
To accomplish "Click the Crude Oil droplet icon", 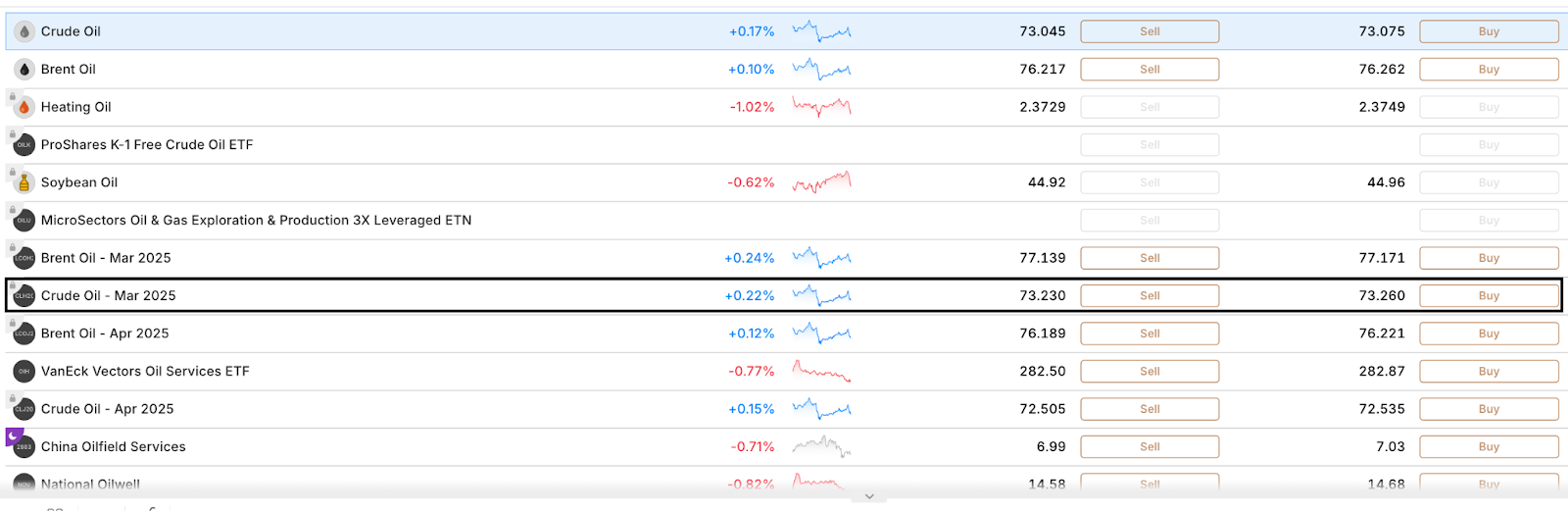I will pyautogui.click(x=24, y=31).
